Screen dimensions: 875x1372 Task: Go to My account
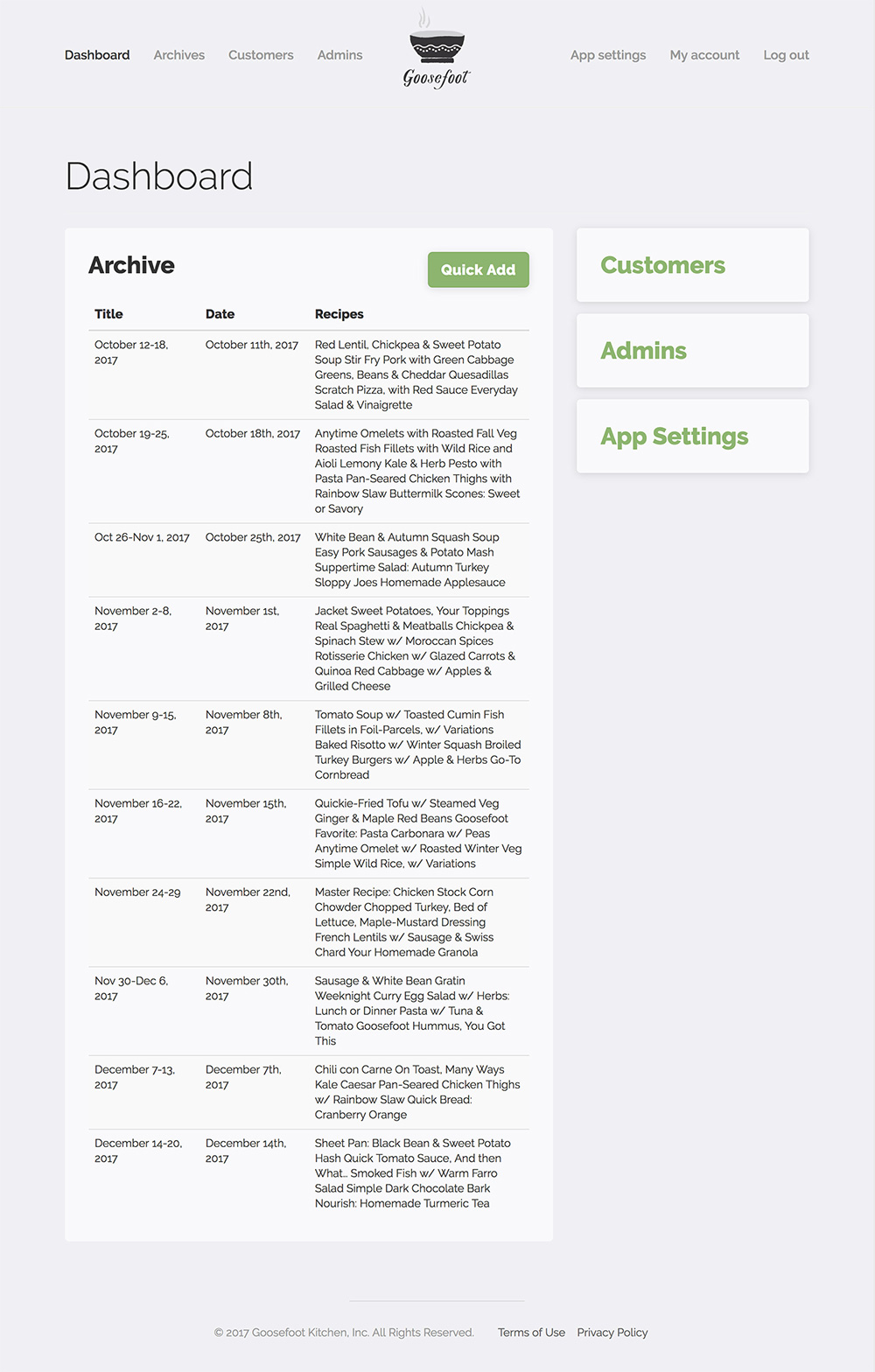point(704,54)
